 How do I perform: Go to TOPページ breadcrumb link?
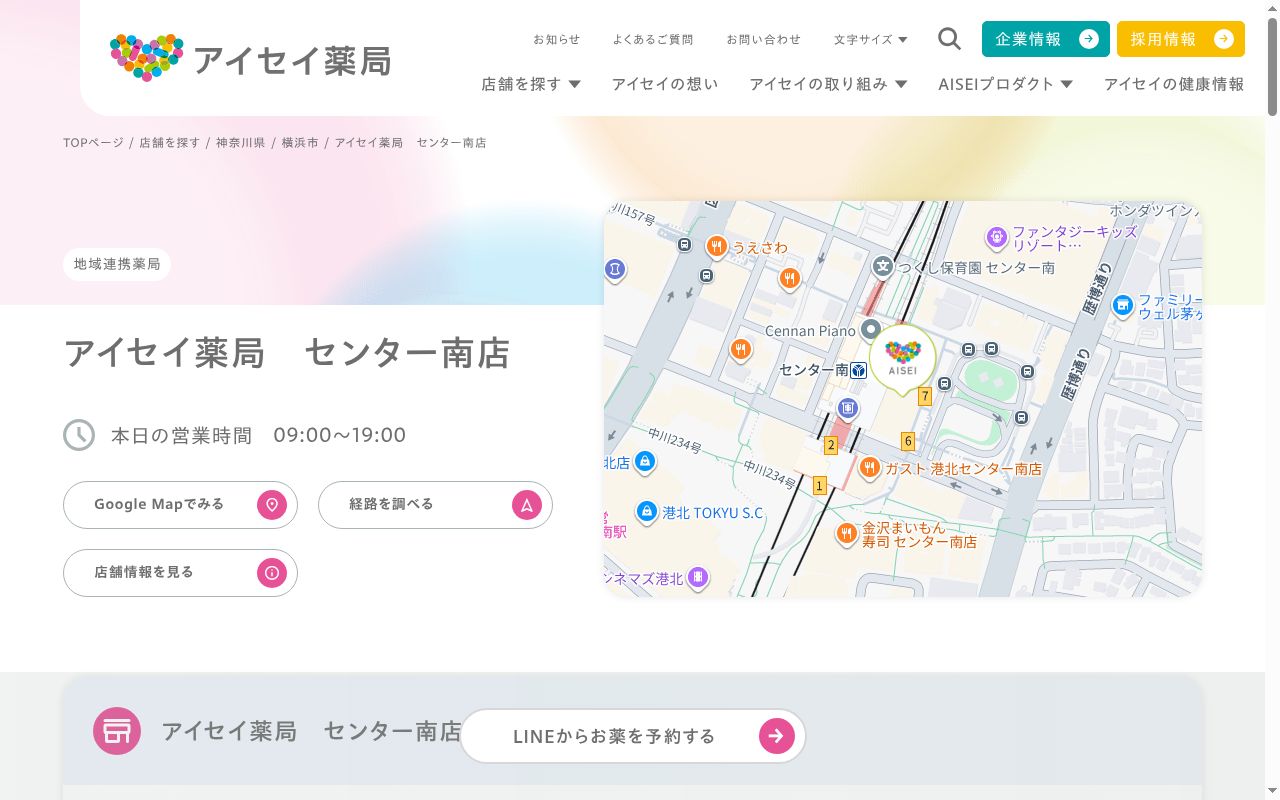tap(93, 143)
